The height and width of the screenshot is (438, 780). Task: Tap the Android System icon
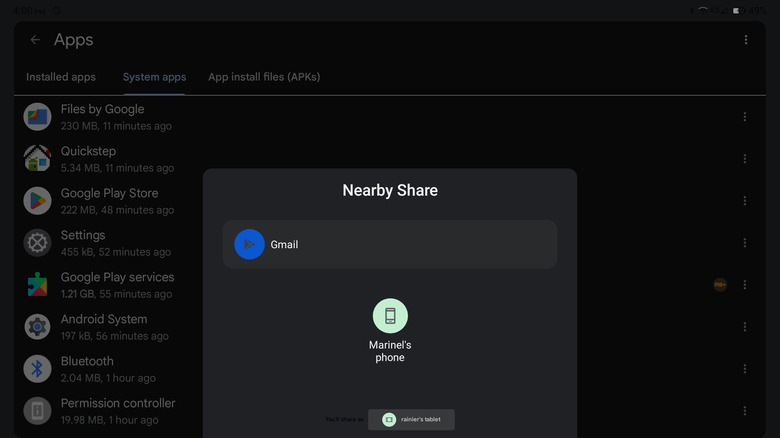pos(37,327)
